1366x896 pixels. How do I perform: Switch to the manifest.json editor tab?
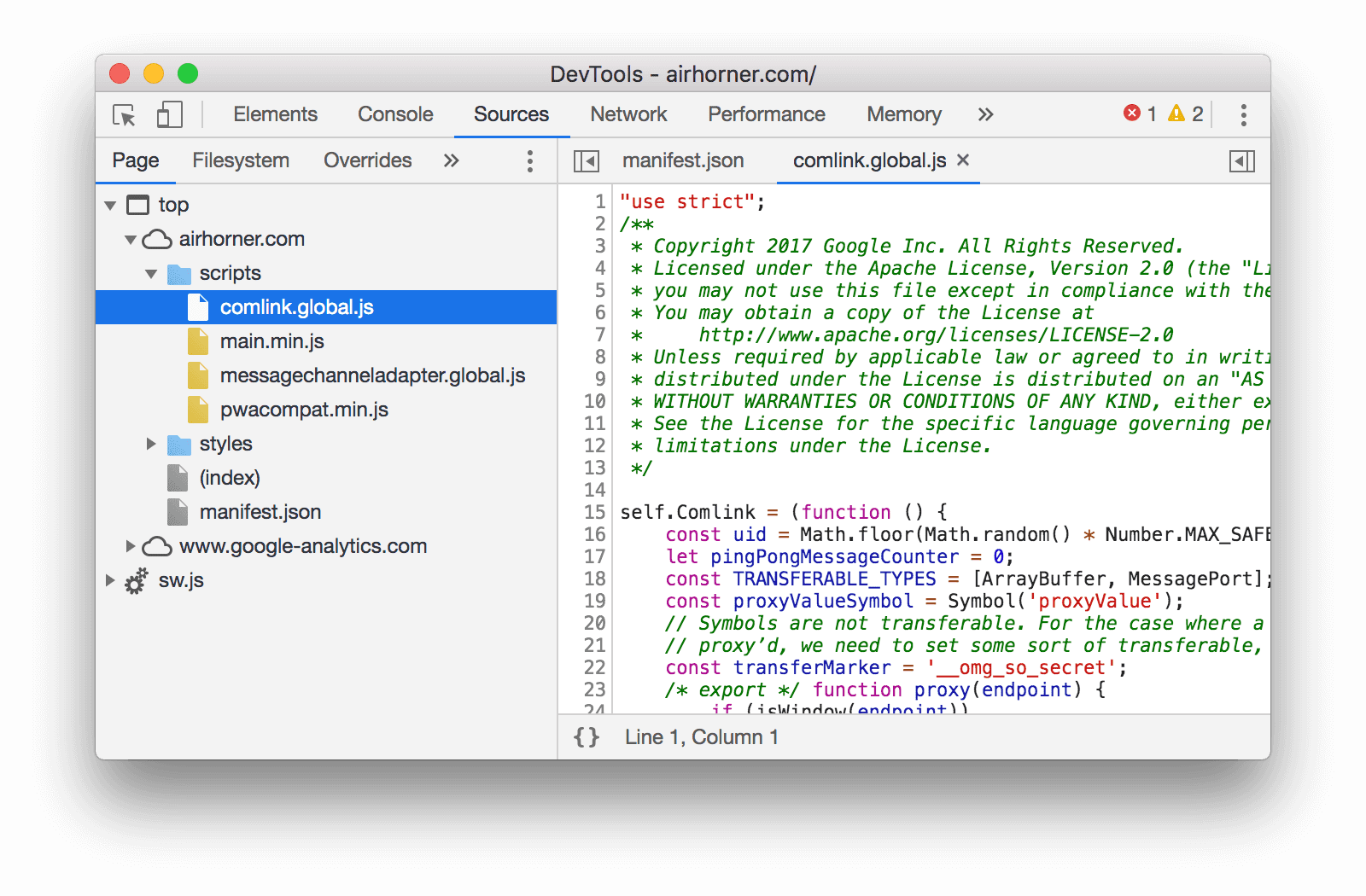pyautogui.click(x=683, y=160)
